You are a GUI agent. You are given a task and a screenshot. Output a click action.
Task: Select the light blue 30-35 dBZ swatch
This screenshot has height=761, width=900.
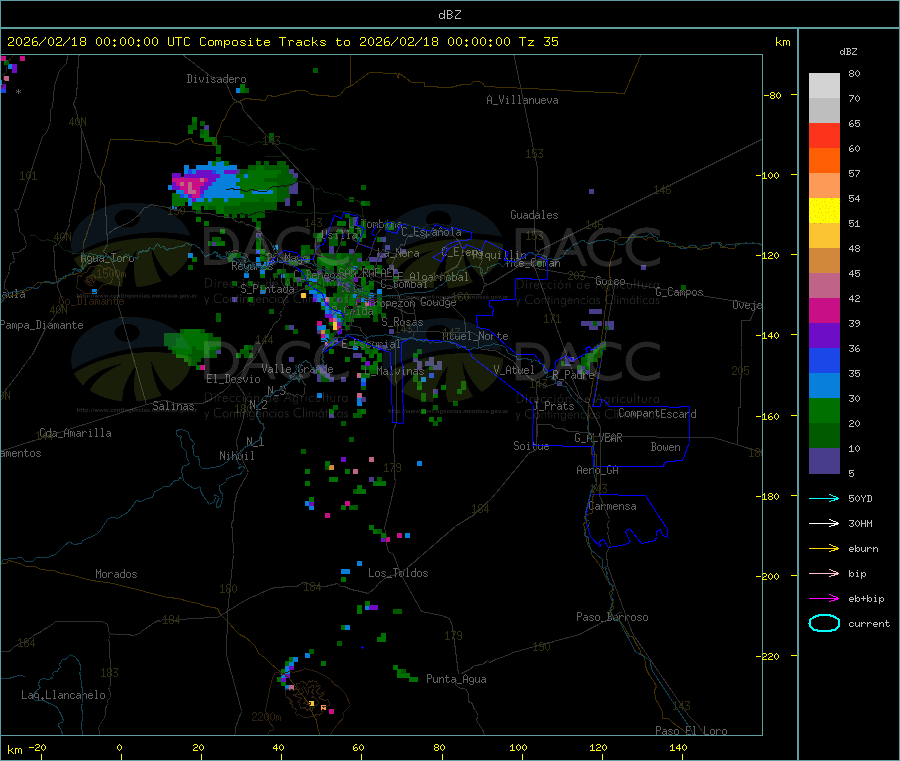click(x=824, y=385)
